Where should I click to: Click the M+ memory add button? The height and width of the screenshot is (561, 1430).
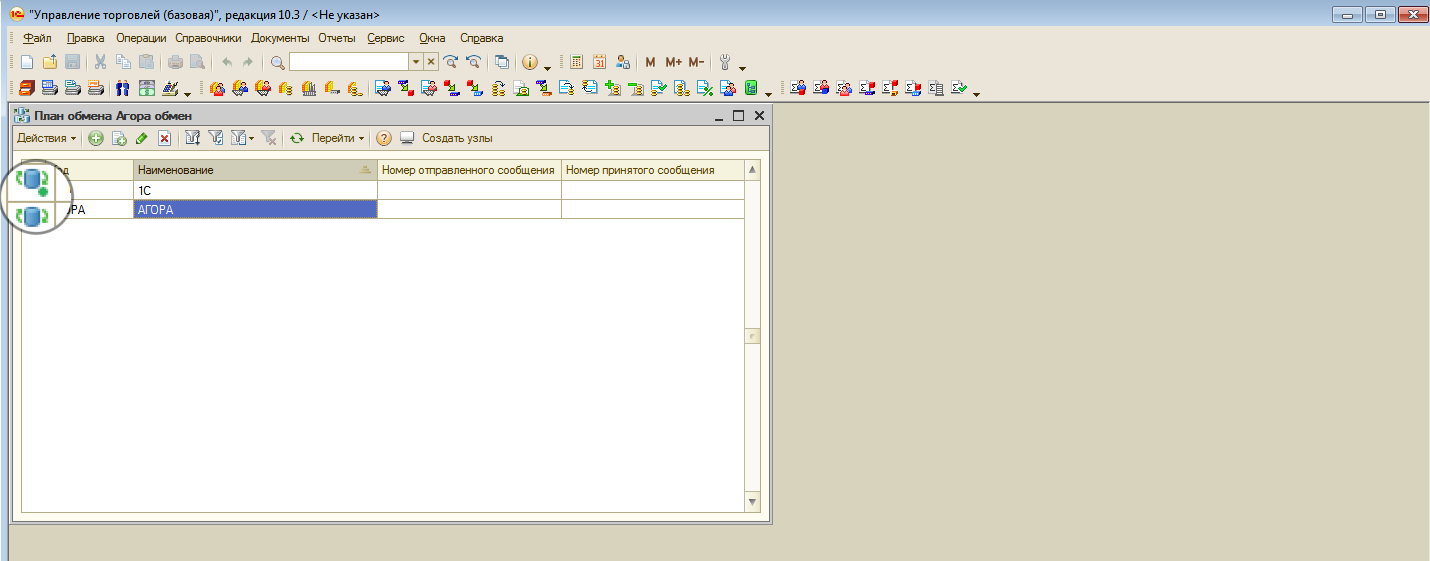[673, 62]
